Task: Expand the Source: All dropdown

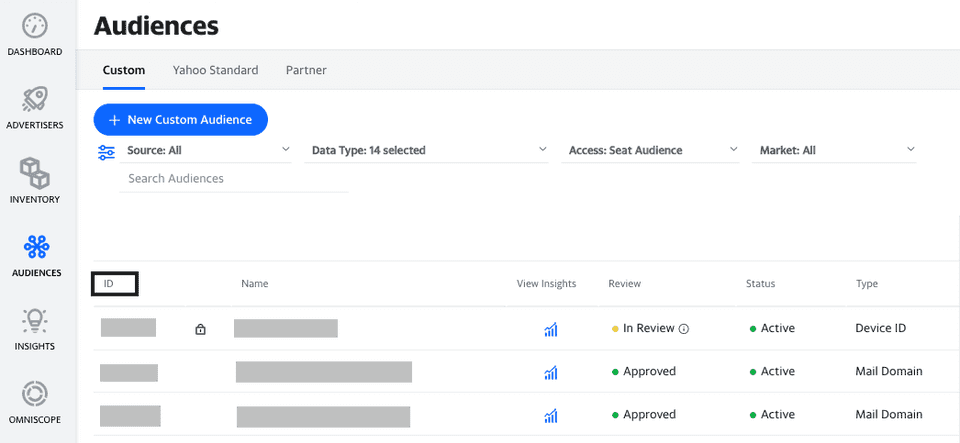Action: pyautogui.click(x=208, y=150)
